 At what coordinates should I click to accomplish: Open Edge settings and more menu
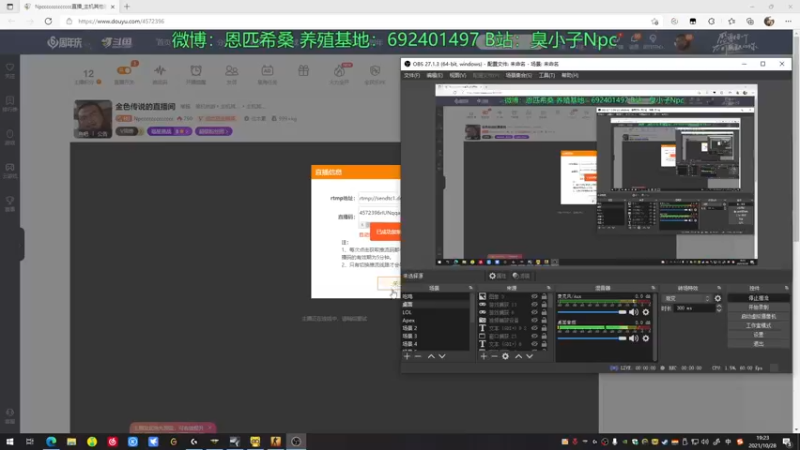788,21
